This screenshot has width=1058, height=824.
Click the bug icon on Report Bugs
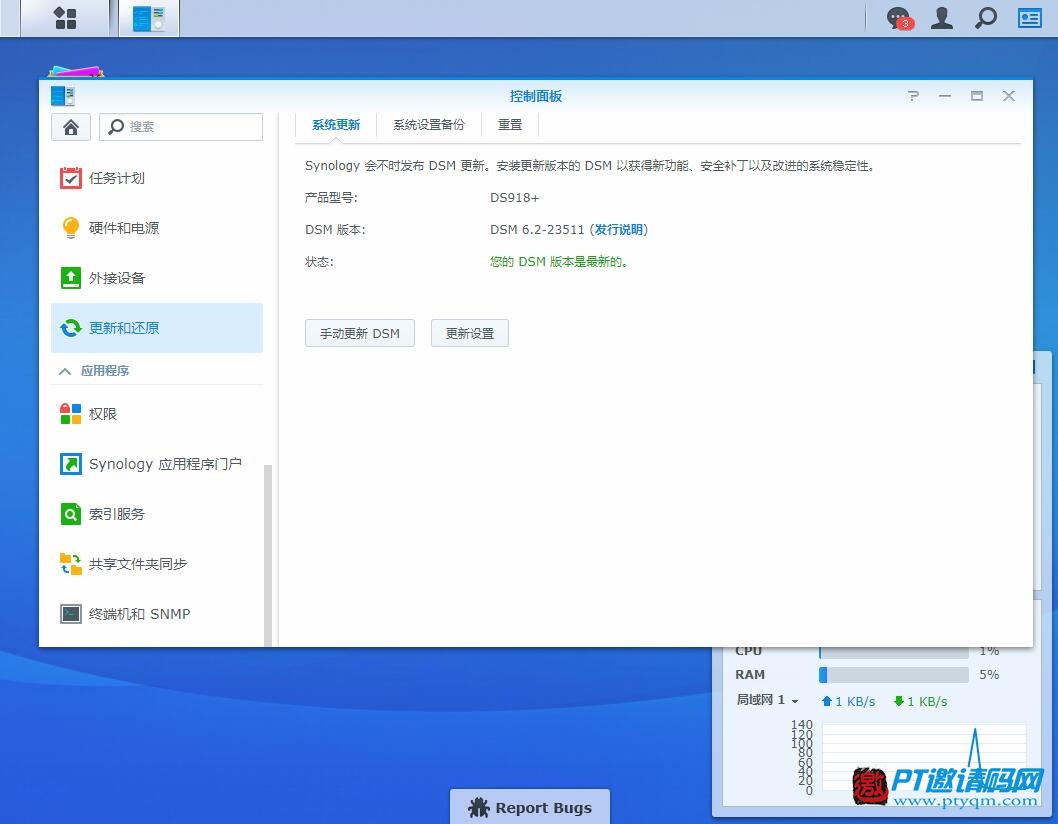479,807
